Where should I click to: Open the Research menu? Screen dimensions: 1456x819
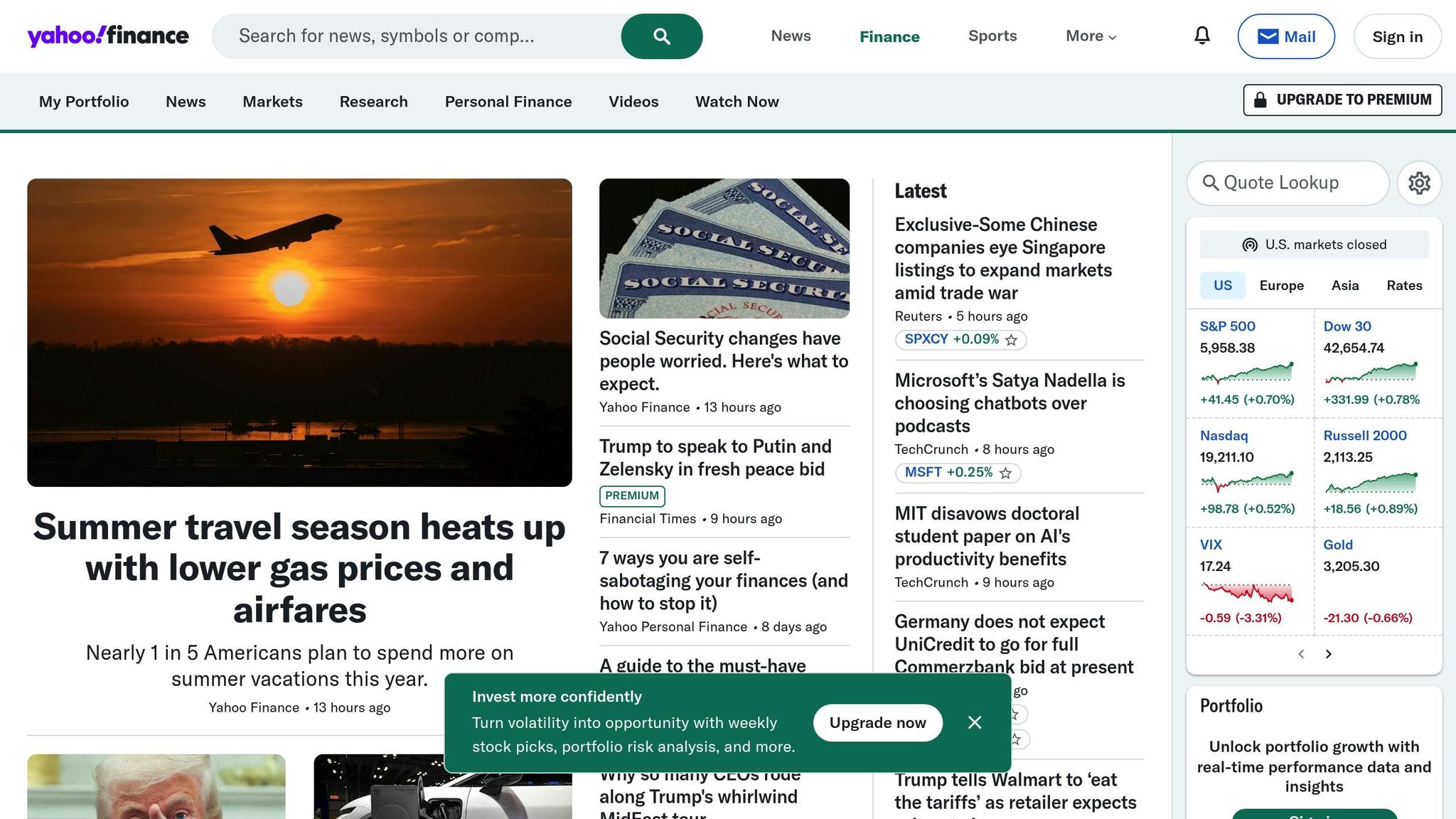click(373, 102)
